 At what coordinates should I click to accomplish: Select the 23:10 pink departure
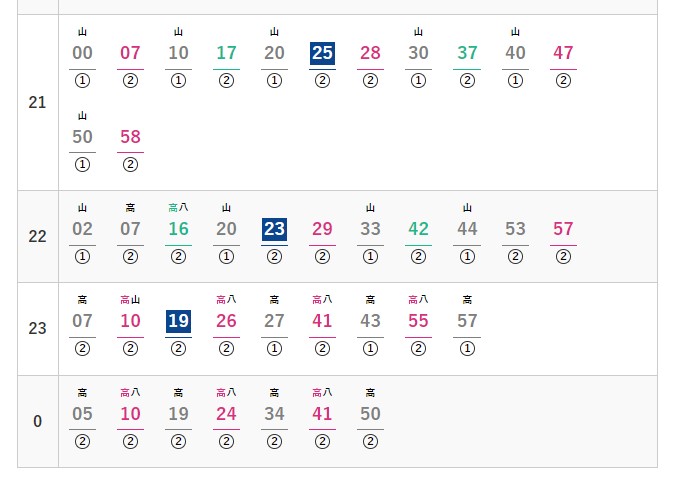[x=130, y=321]
